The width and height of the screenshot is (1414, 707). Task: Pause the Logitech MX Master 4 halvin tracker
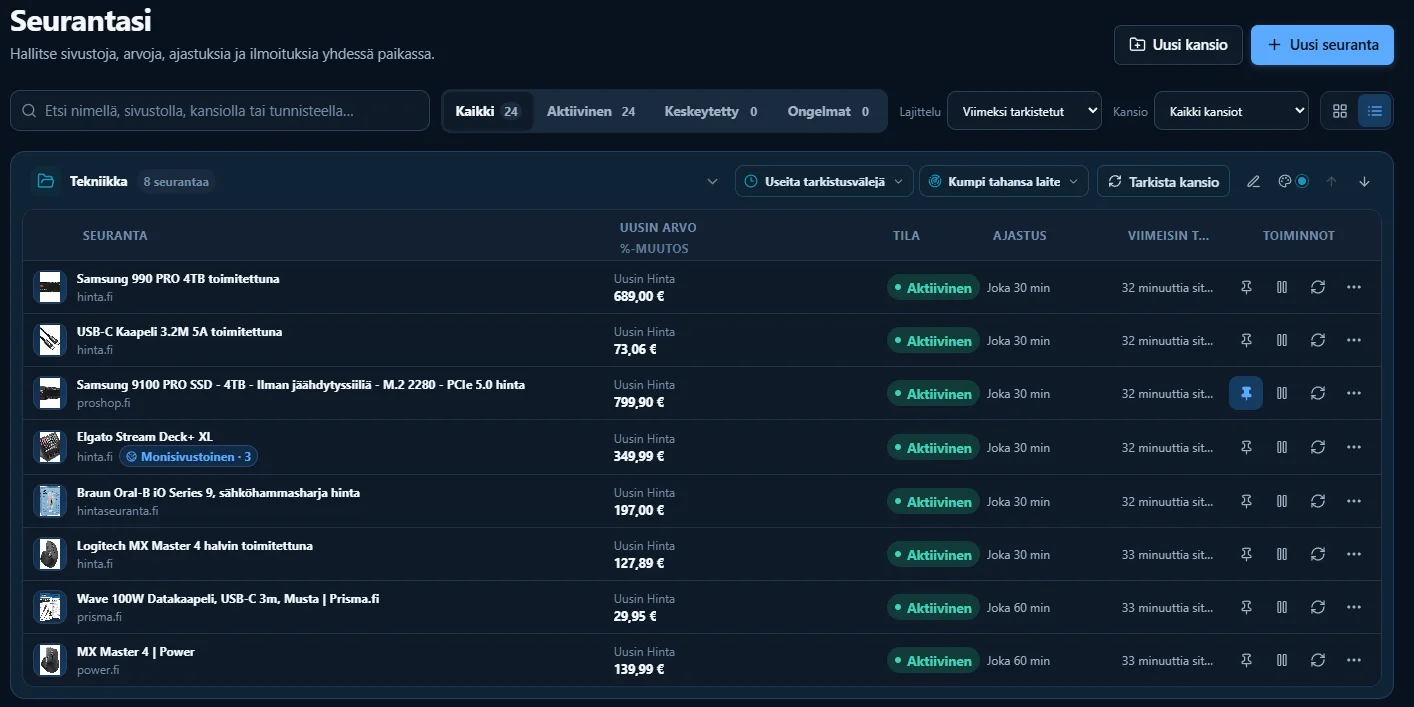click(x=1282, y=554)
